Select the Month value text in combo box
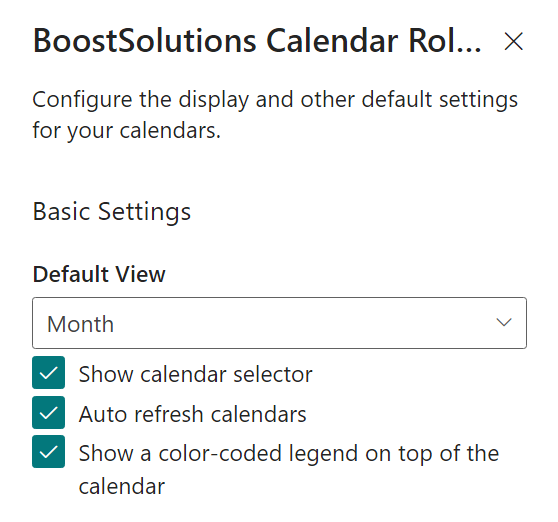This screenshot has height=522, width=558. coord(80,324)
